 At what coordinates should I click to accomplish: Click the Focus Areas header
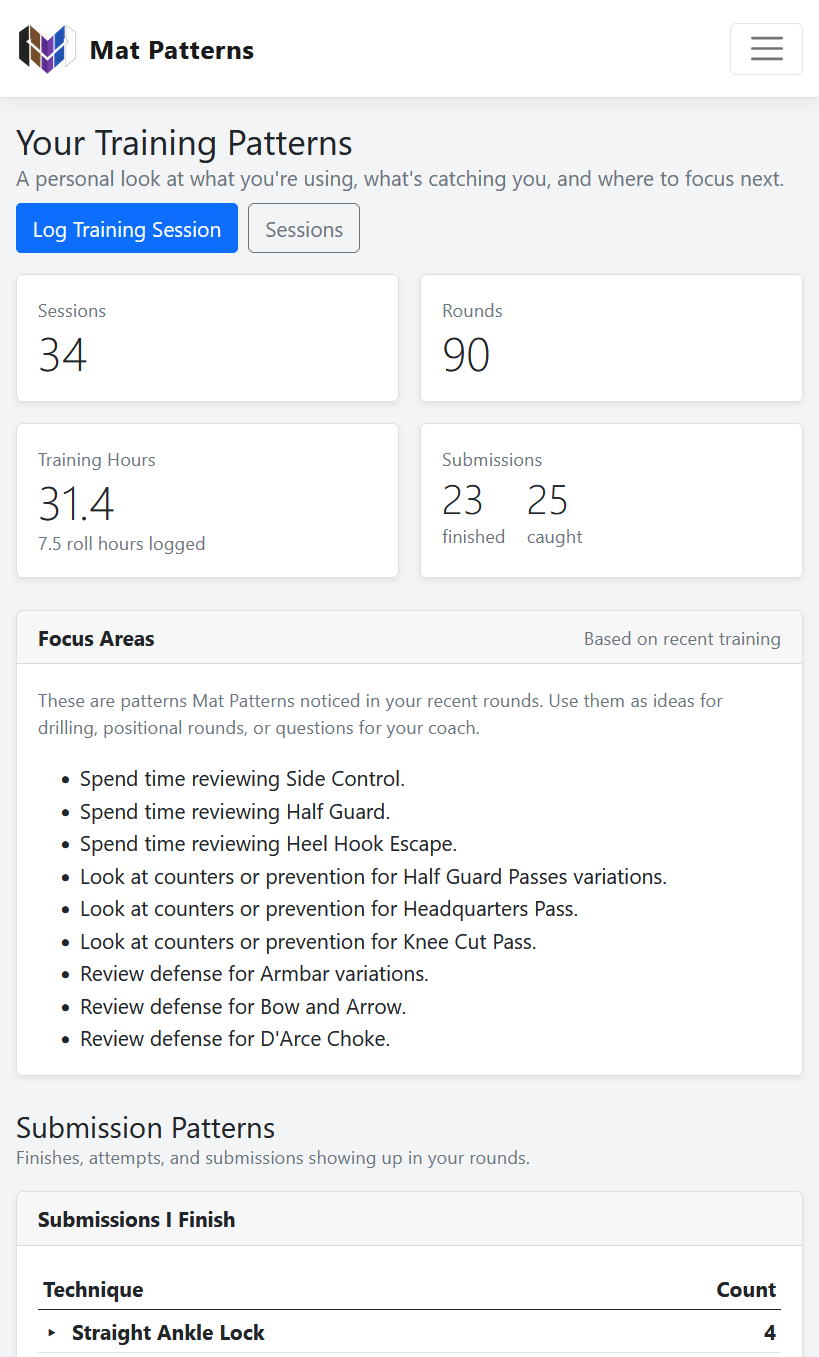pos(96,638)
